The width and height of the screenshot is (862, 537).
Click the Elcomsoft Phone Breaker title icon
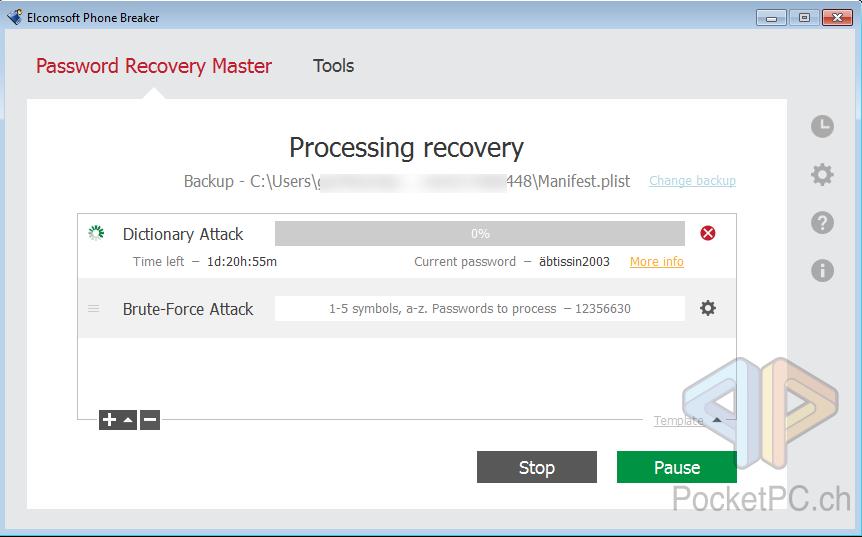(x=15, y=17)
